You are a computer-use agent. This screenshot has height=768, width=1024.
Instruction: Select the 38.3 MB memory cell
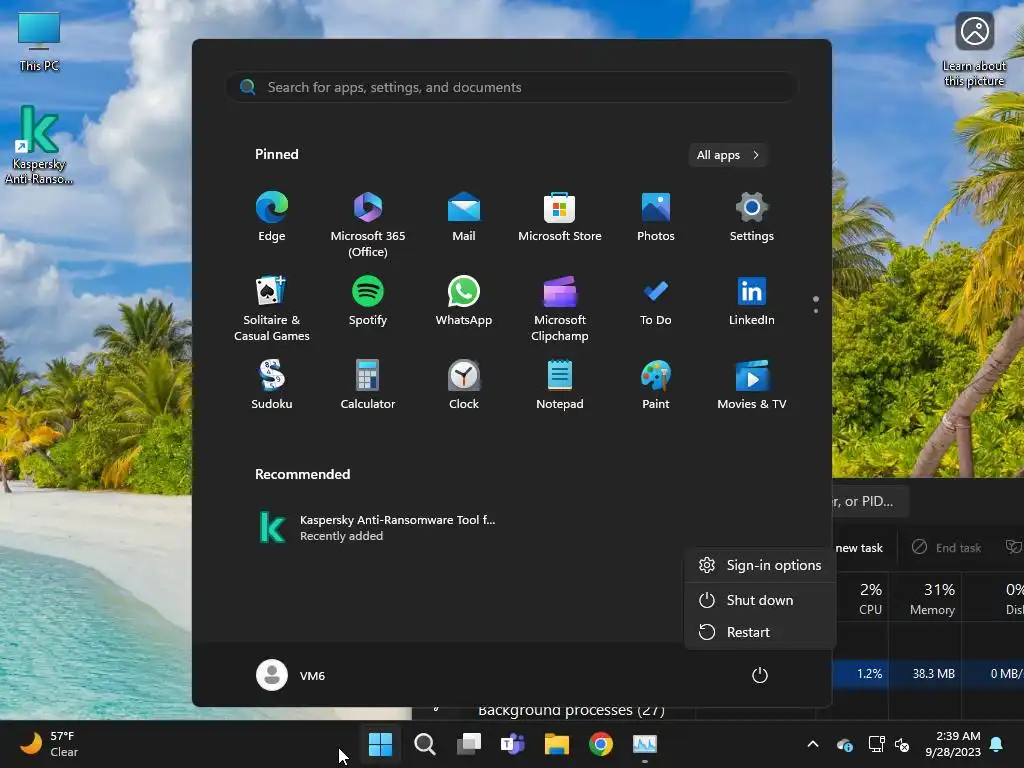(925, 673)
